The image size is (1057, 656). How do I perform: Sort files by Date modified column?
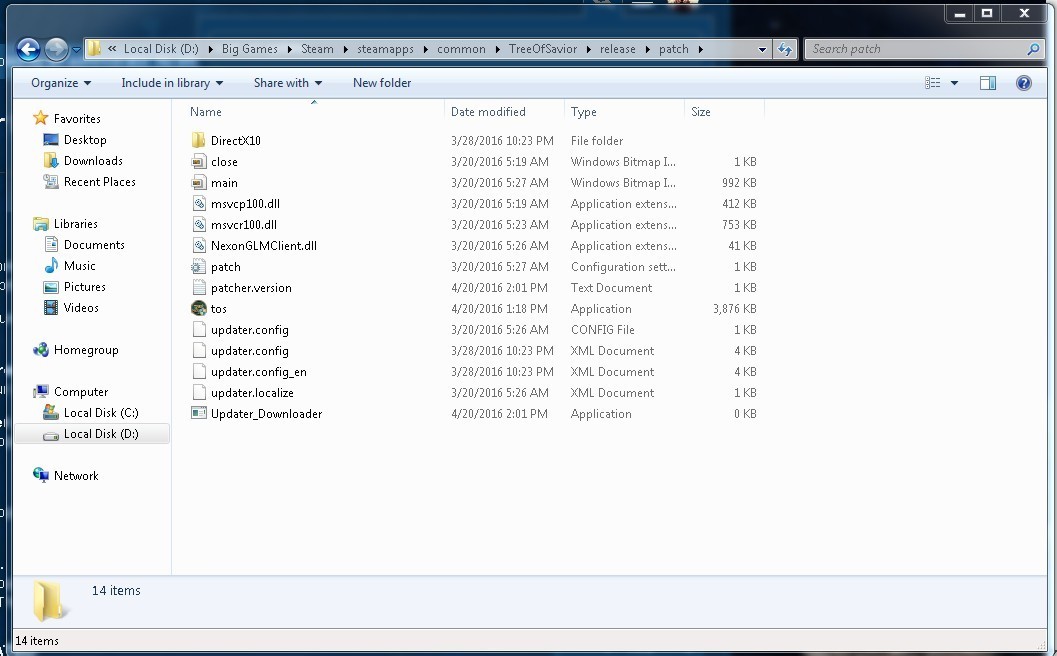coord(488,112)
